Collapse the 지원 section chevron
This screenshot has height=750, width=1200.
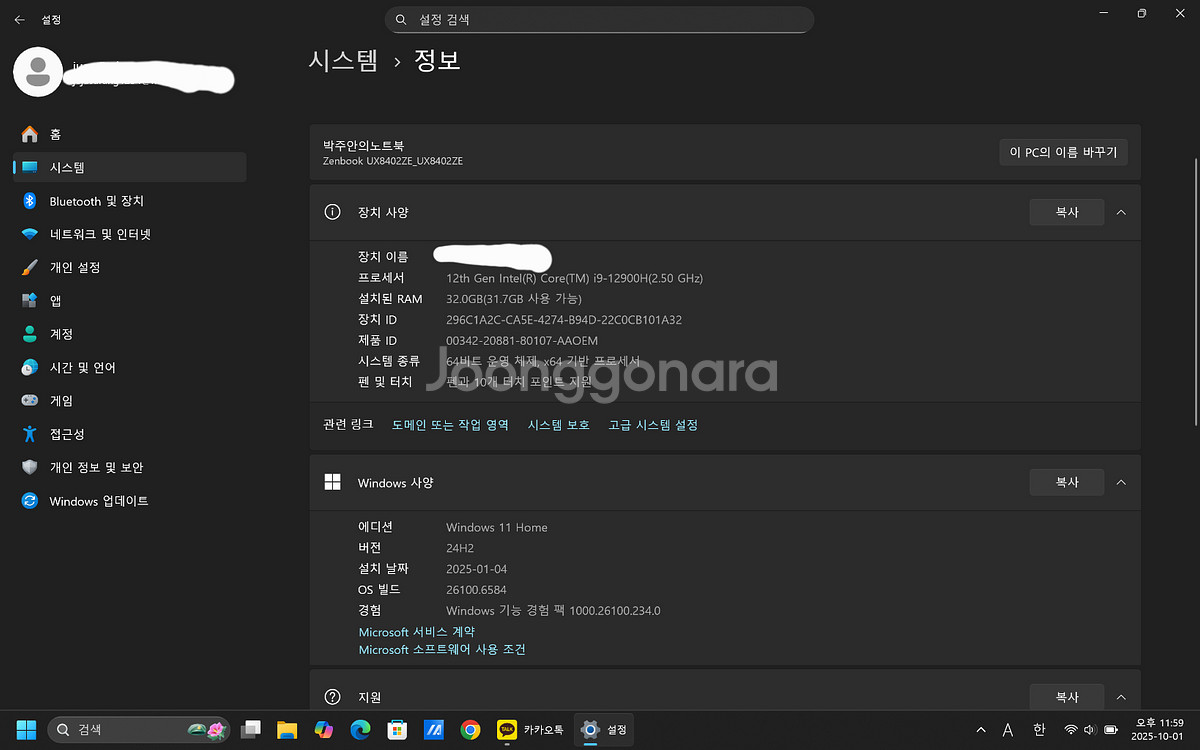pyautogui.click(x=1121, y=697)
